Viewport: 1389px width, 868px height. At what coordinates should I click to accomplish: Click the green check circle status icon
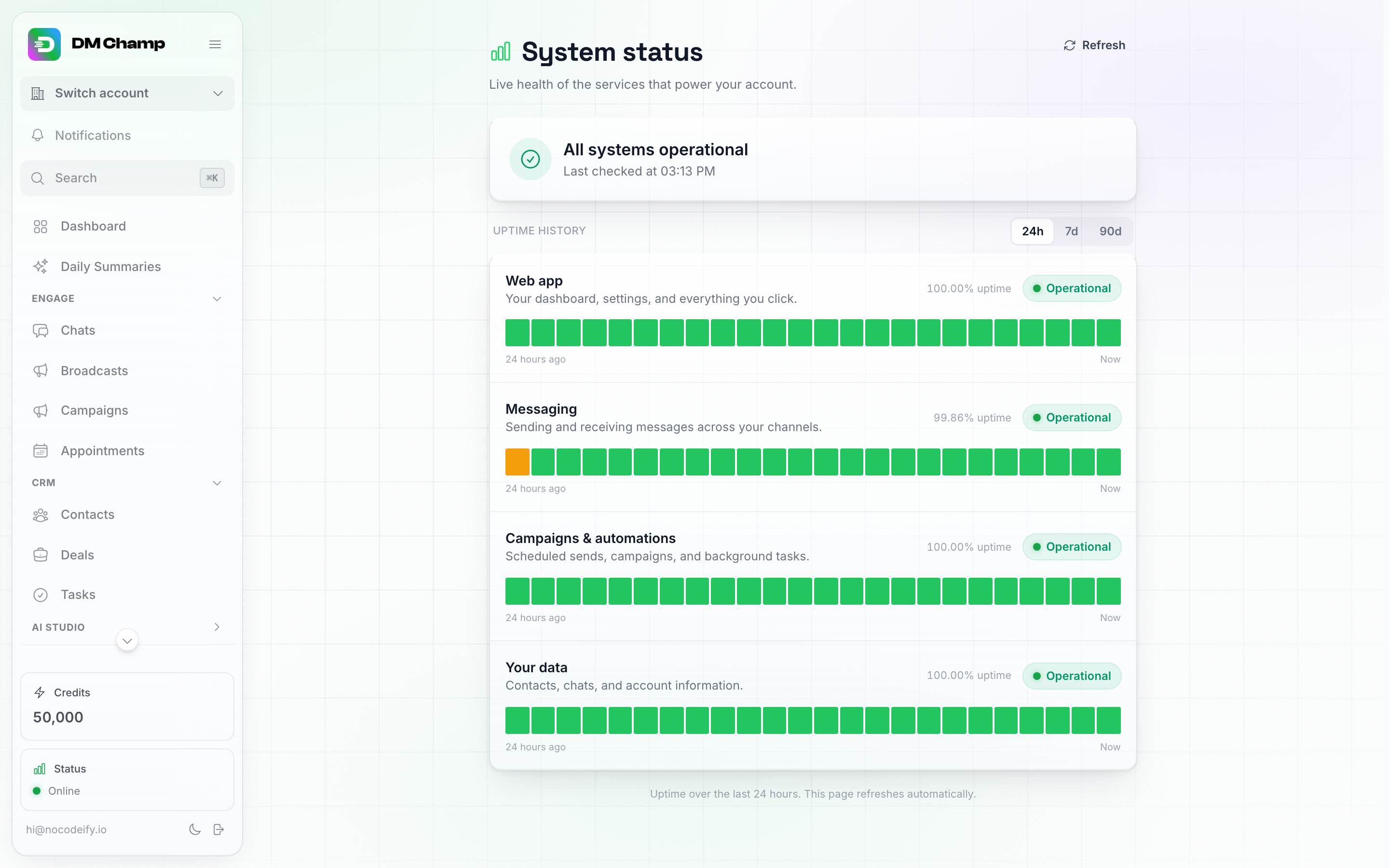coord(531,159)
